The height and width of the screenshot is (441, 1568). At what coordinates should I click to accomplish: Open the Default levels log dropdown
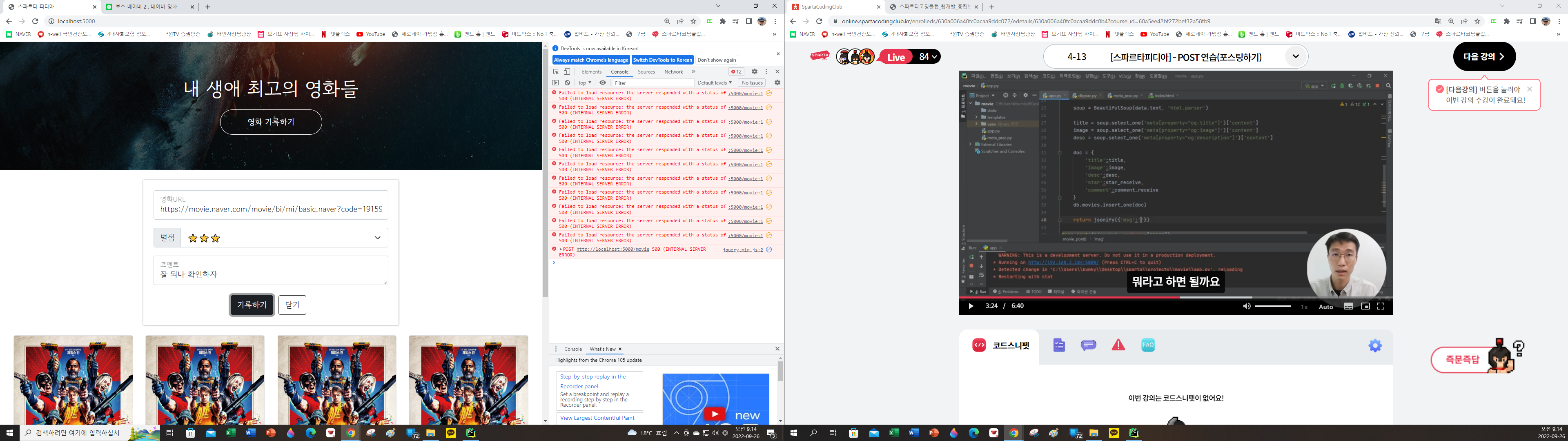point(715,83)
